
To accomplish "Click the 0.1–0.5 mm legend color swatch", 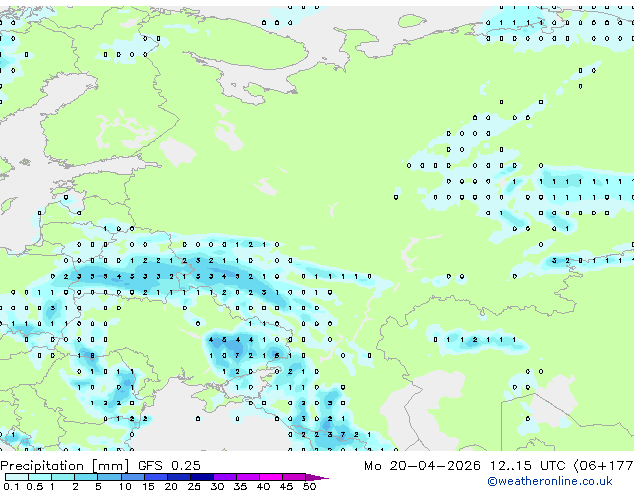I will pos(17,477).
